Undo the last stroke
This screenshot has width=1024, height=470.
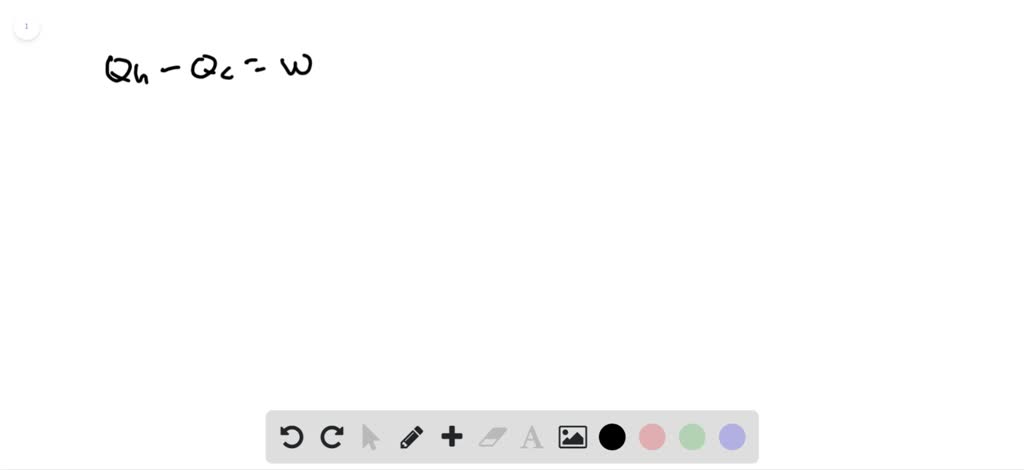click(x=291, y=437)
